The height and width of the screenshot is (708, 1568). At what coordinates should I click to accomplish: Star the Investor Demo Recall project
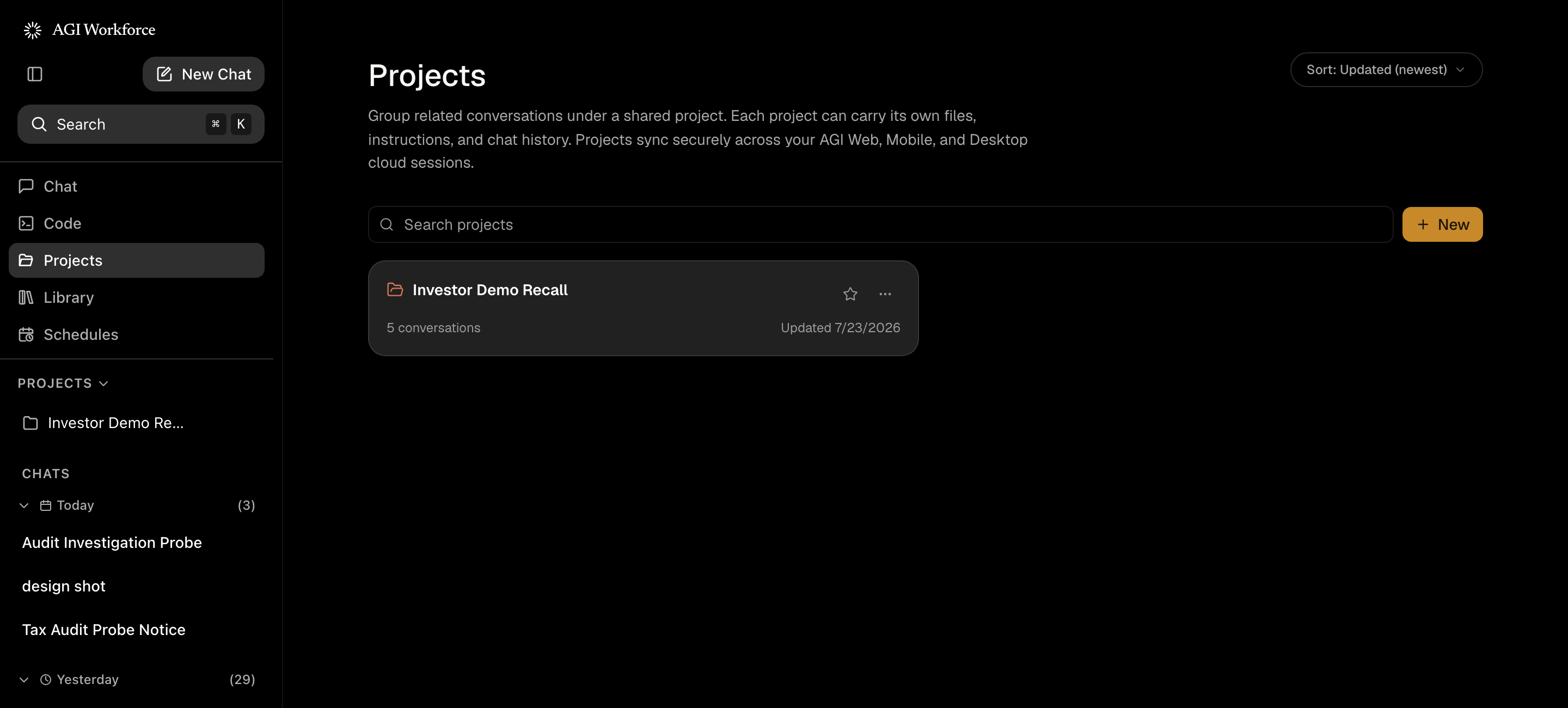point(850,294)
